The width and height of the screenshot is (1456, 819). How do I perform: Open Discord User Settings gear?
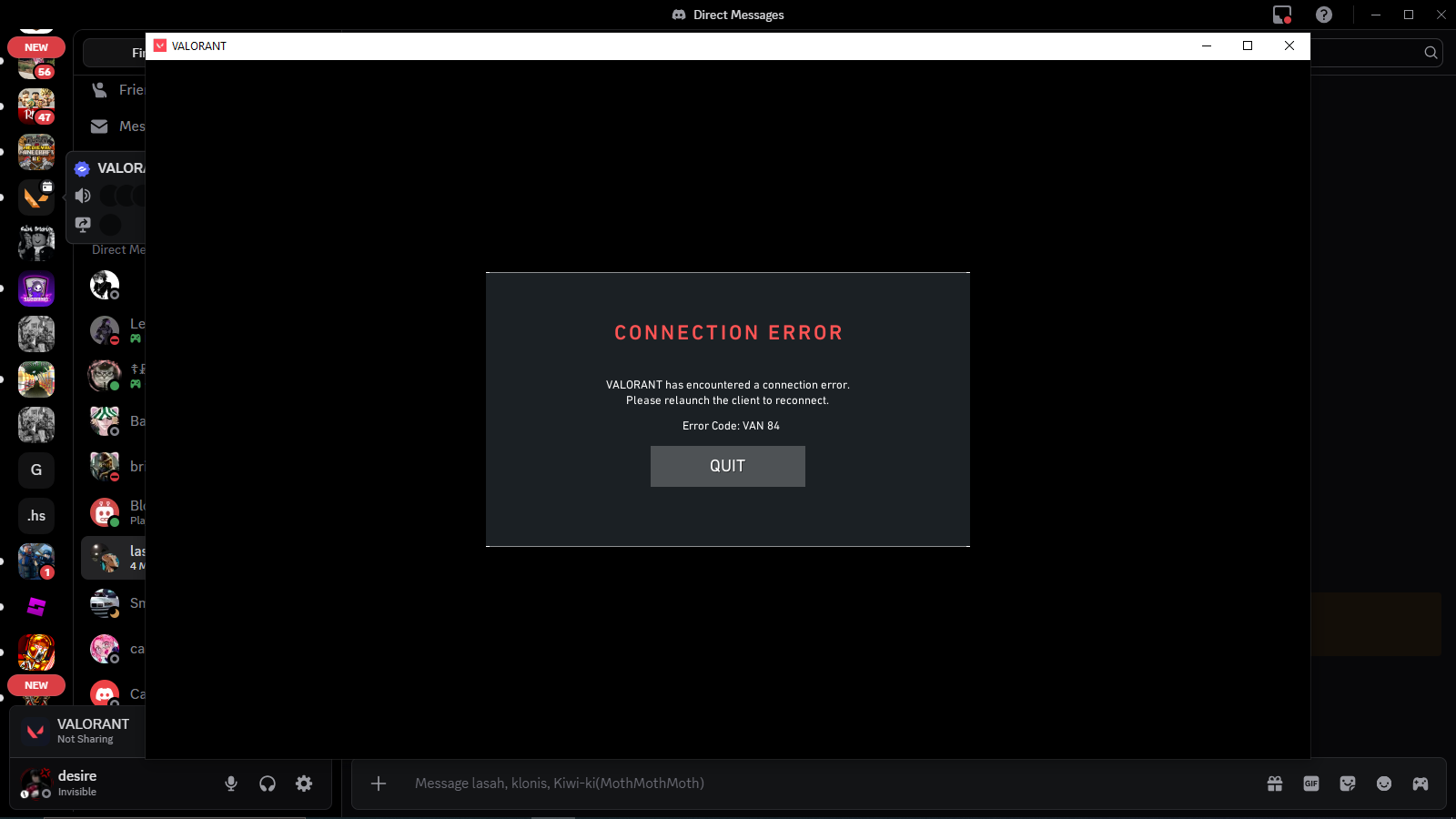[x=304, y=784]
